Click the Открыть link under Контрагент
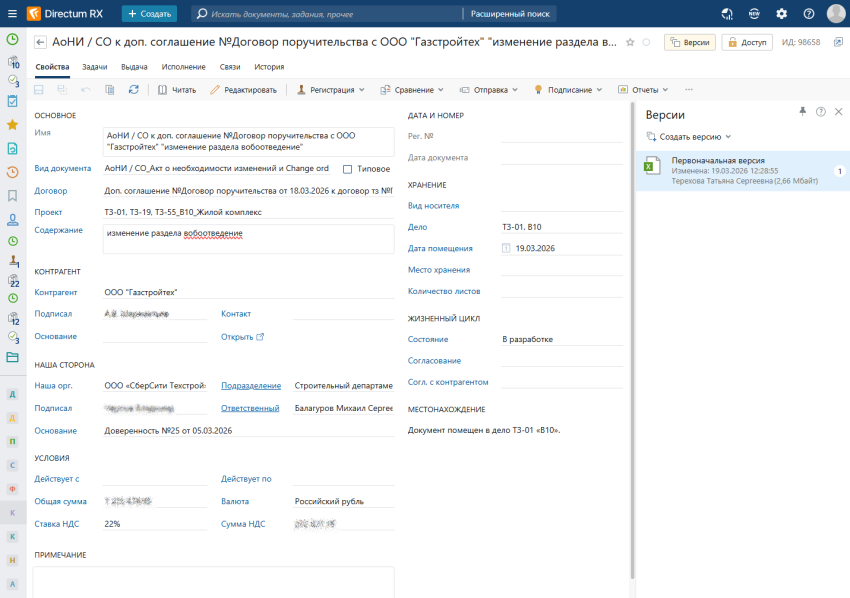This screenshot has height=598, width=850. coord(242,337)
